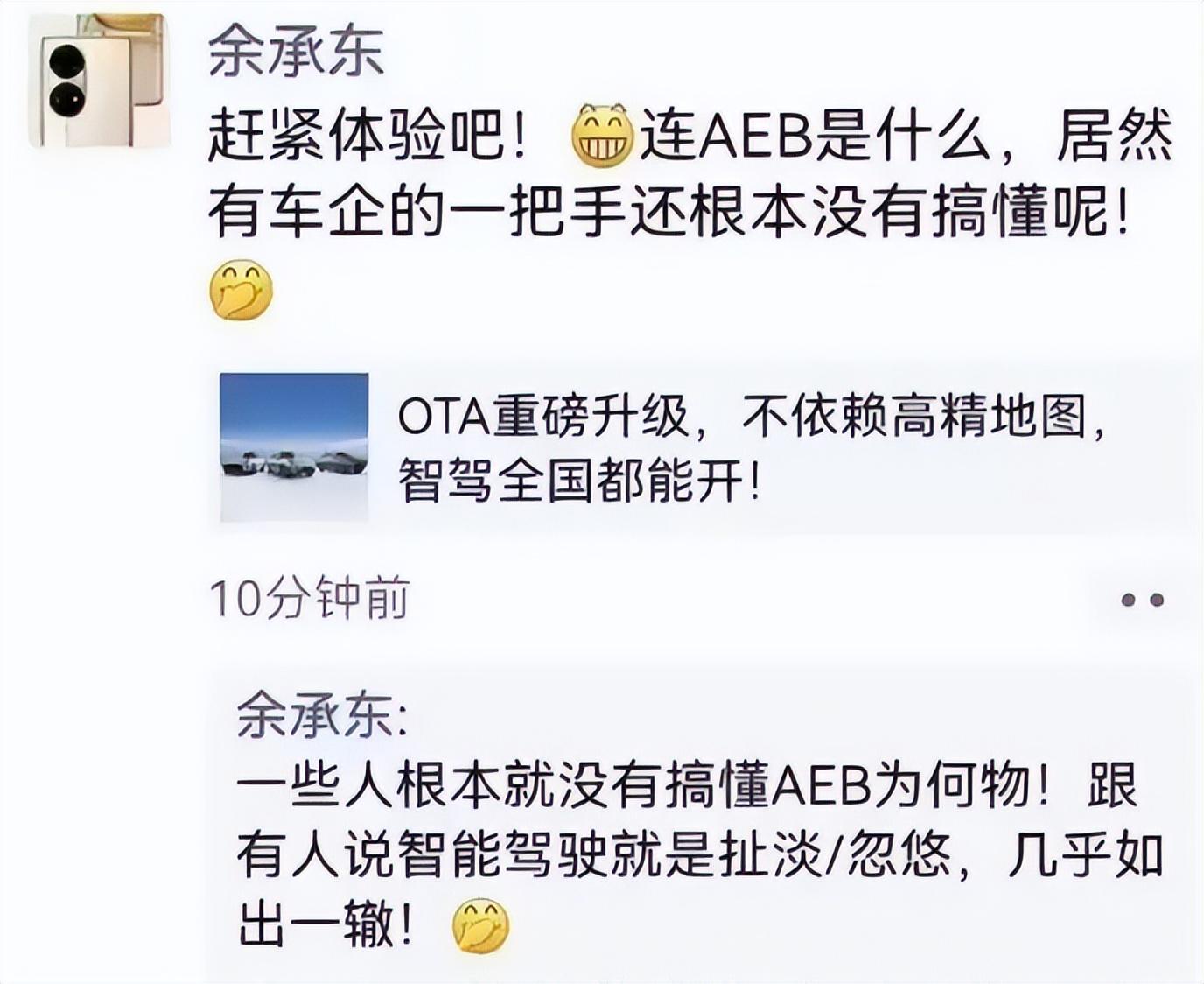
Task: Click '几乎如' at end of comment's second line
Action: 1085,854
